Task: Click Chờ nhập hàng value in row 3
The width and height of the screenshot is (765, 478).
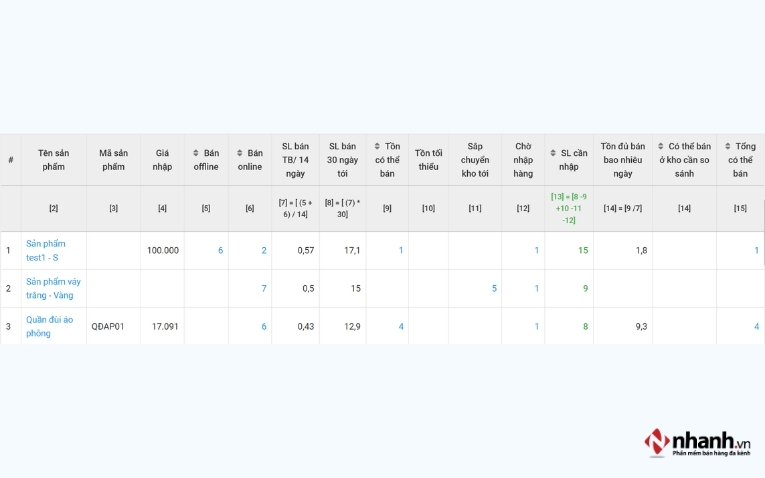Action: [537, 327]
